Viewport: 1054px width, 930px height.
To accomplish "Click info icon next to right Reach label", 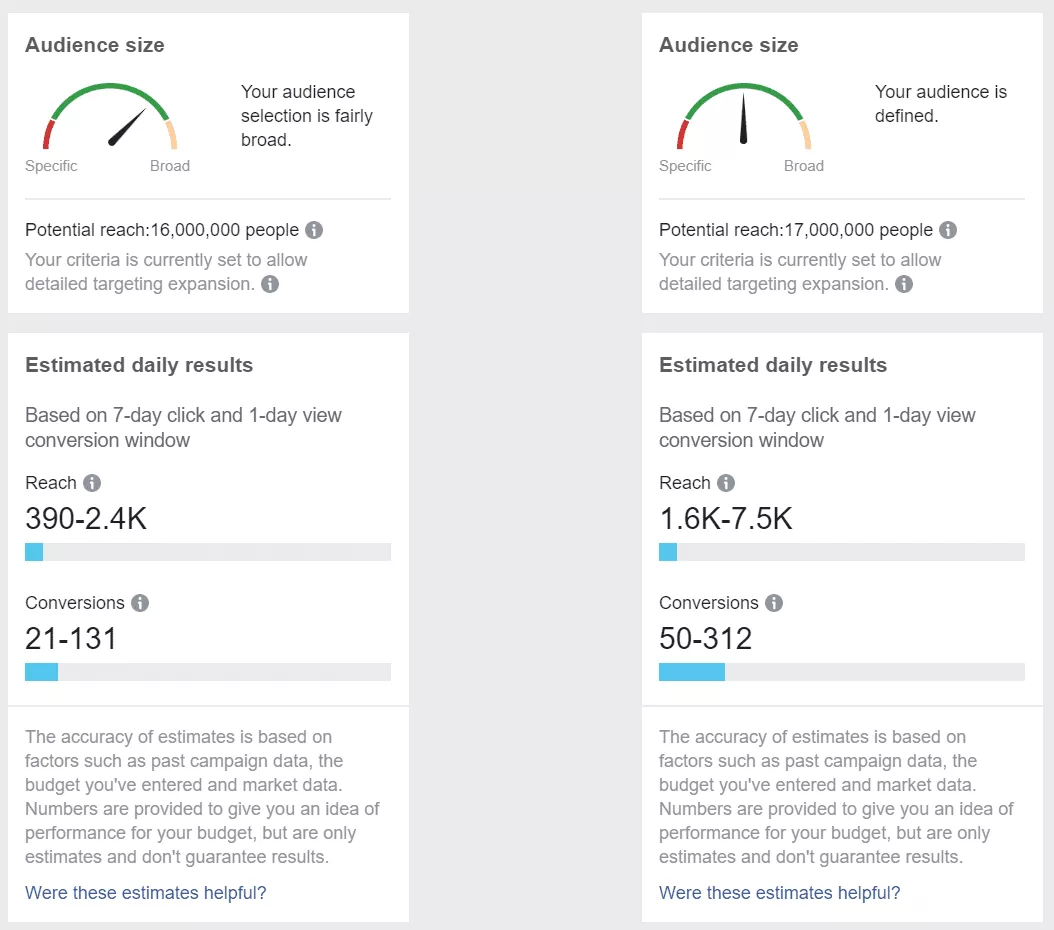I will tap(726, 483).
